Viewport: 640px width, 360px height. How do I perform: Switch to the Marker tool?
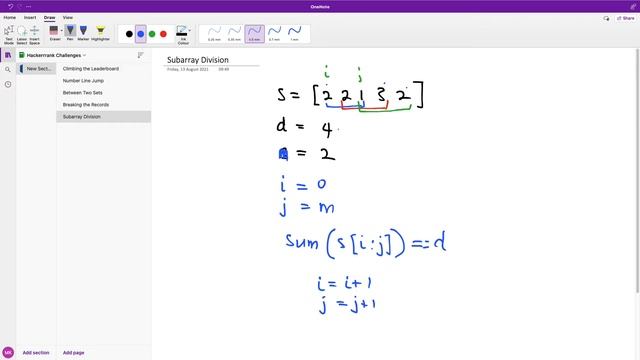[83, 33]
